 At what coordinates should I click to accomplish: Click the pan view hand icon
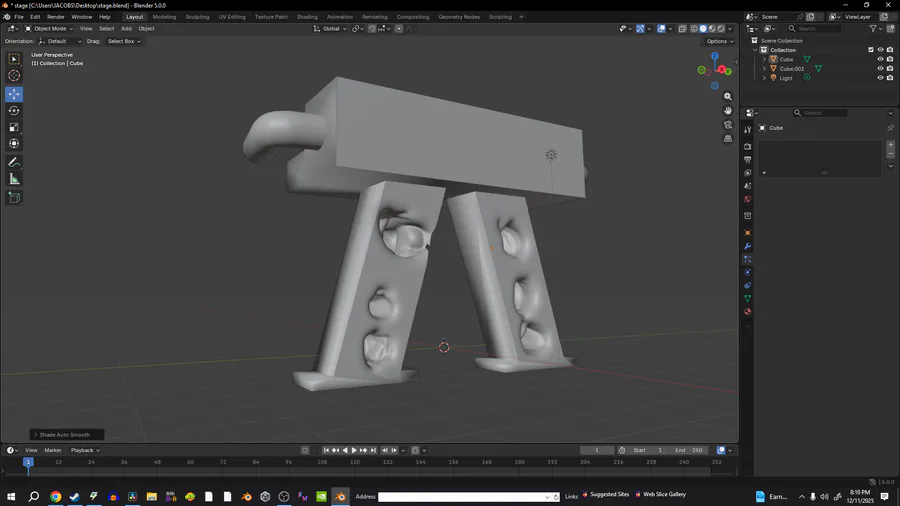click(x=728, y=111)
